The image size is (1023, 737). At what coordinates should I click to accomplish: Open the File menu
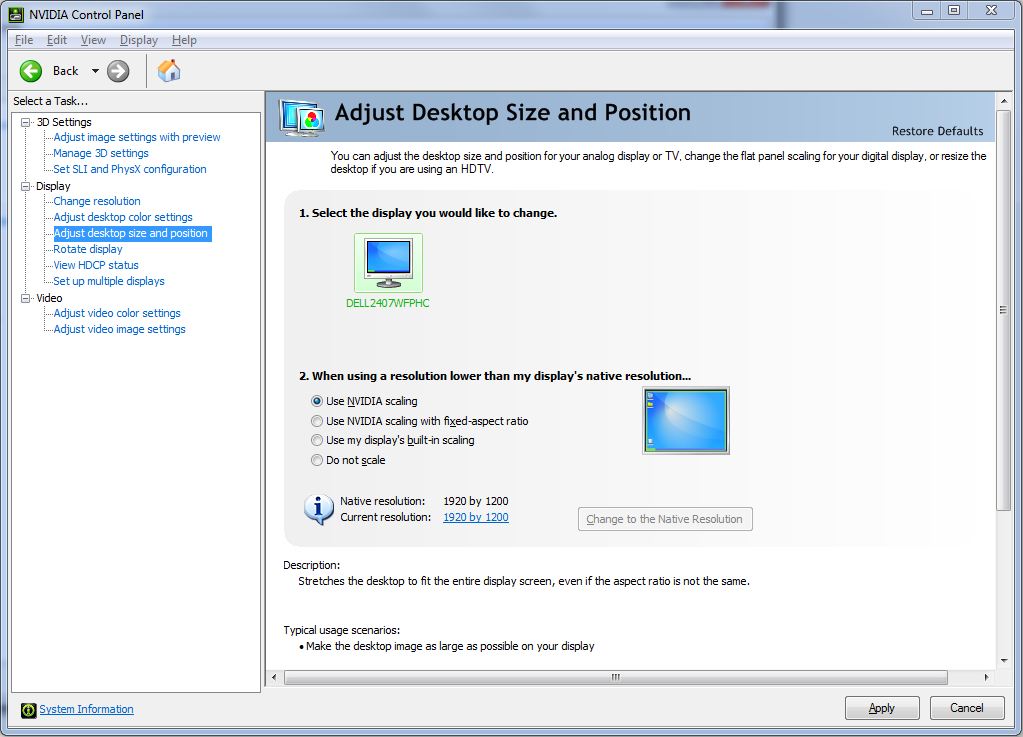click(x=24, y=40)
